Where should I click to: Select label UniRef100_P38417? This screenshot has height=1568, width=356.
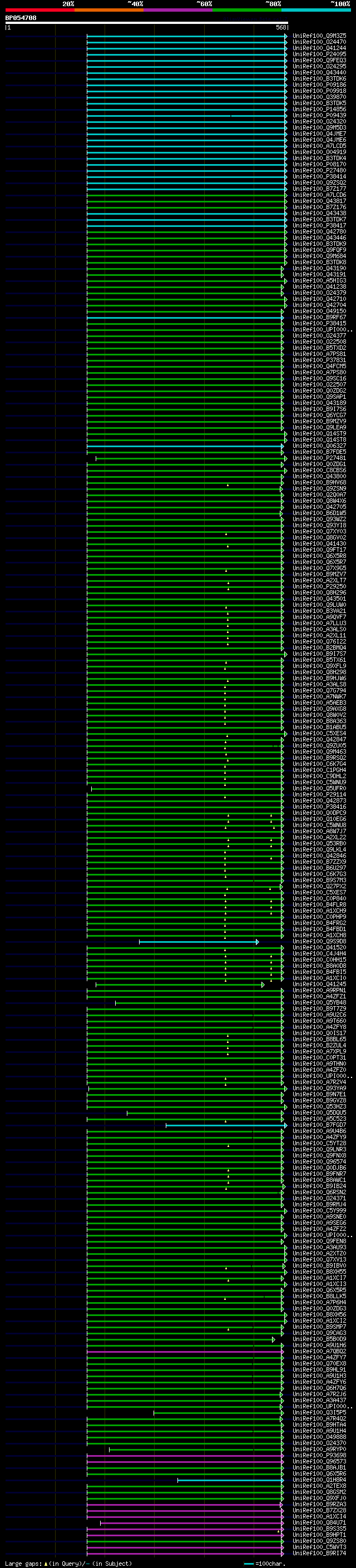point(319,225)
